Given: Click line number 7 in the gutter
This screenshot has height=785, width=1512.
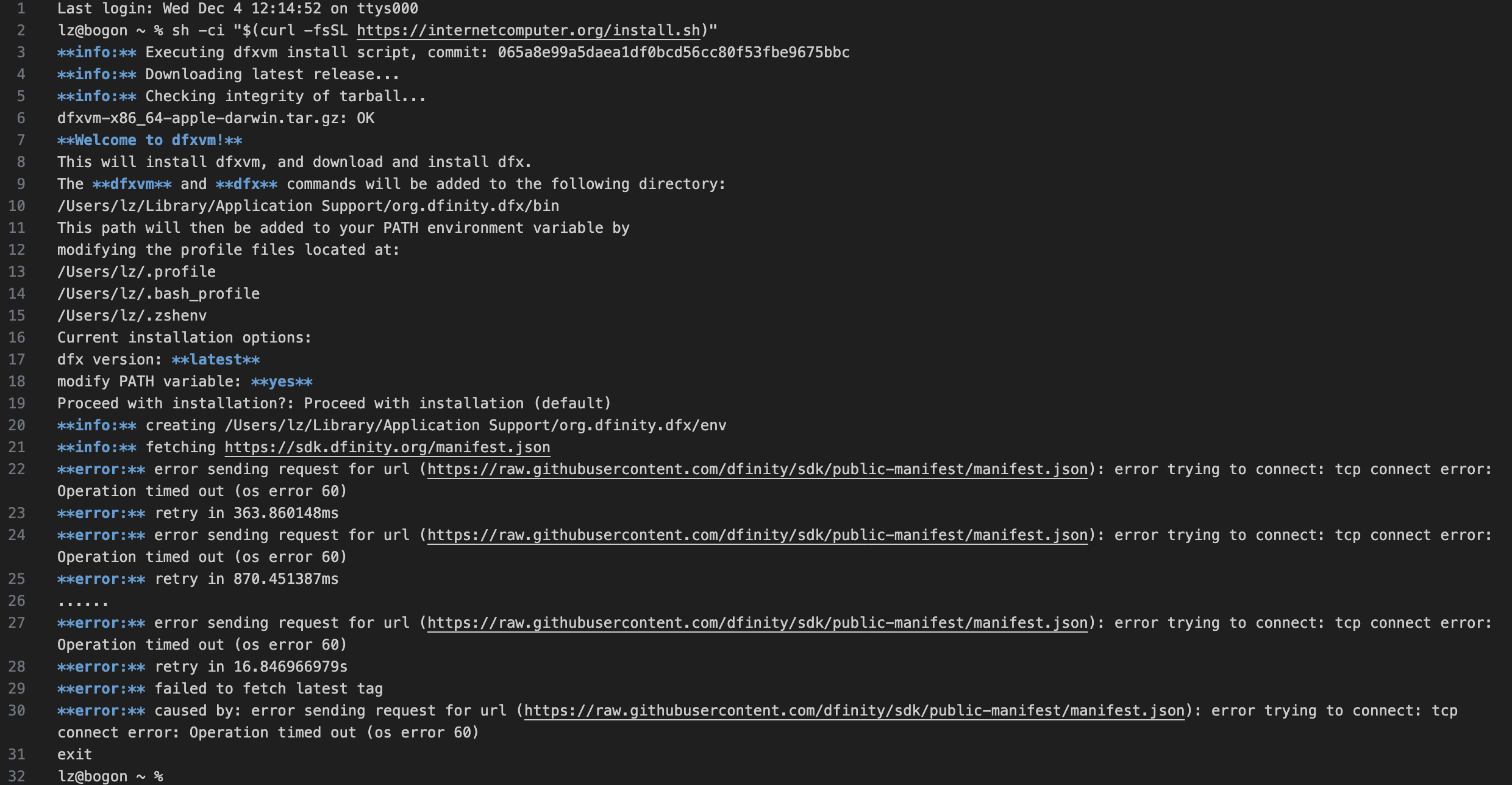Looking at the screenshot, I should click(x=21, y=140).
